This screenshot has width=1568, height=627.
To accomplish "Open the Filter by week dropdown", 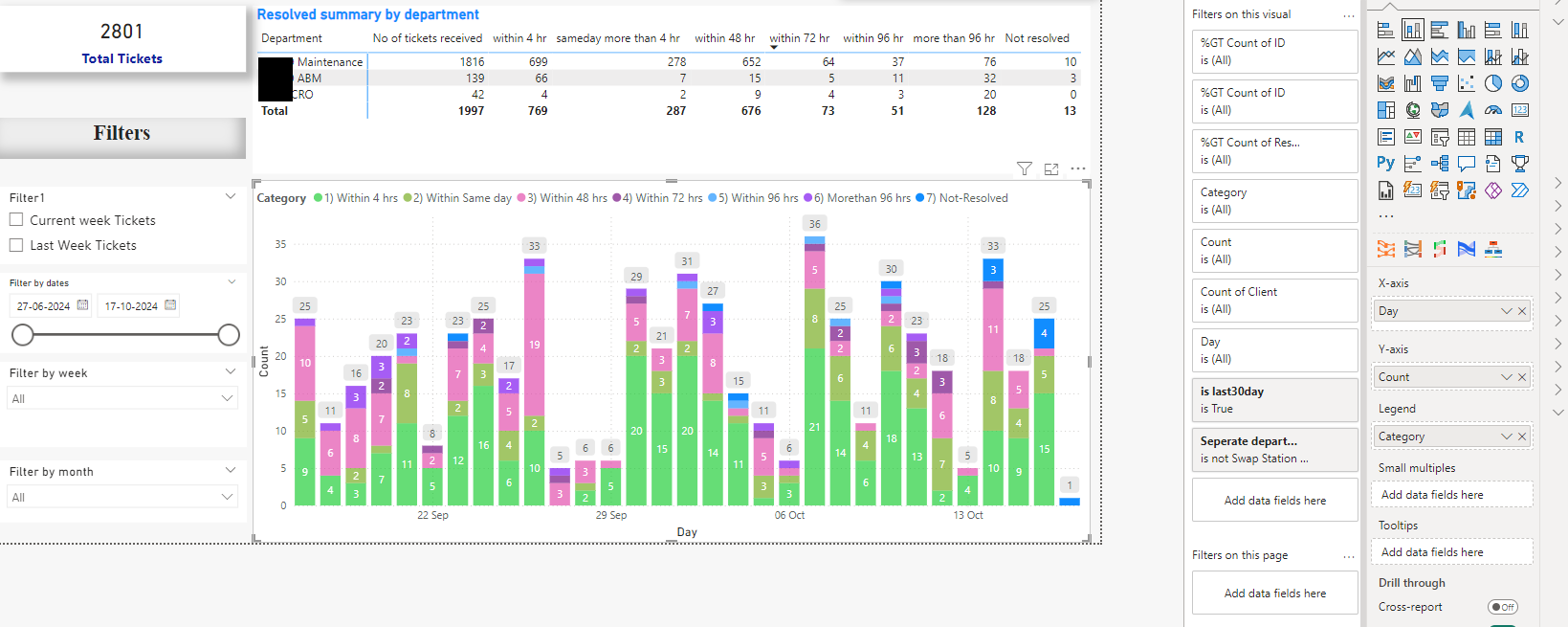I will (122, 398).
